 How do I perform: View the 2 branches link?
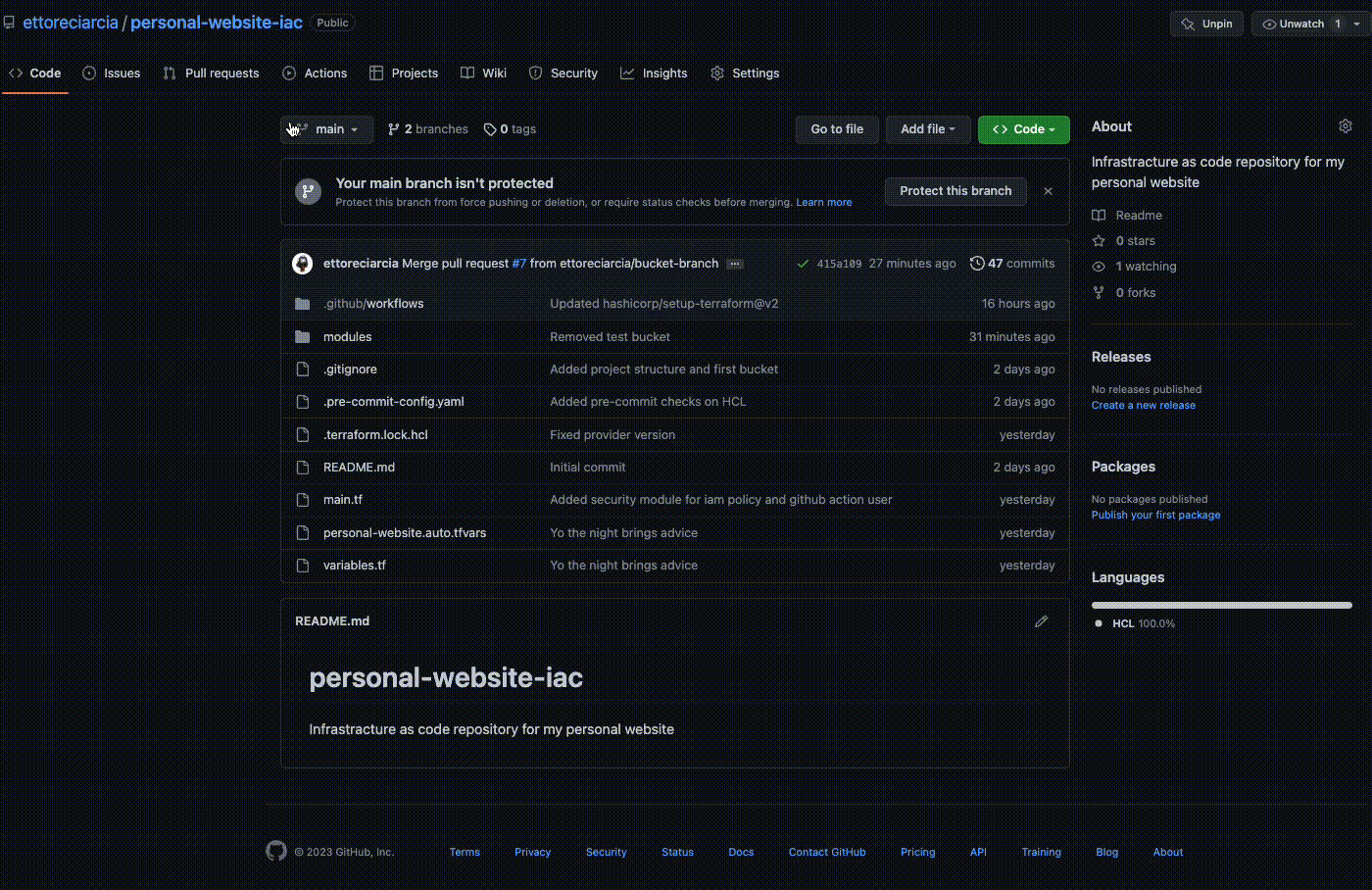[428, 129]
